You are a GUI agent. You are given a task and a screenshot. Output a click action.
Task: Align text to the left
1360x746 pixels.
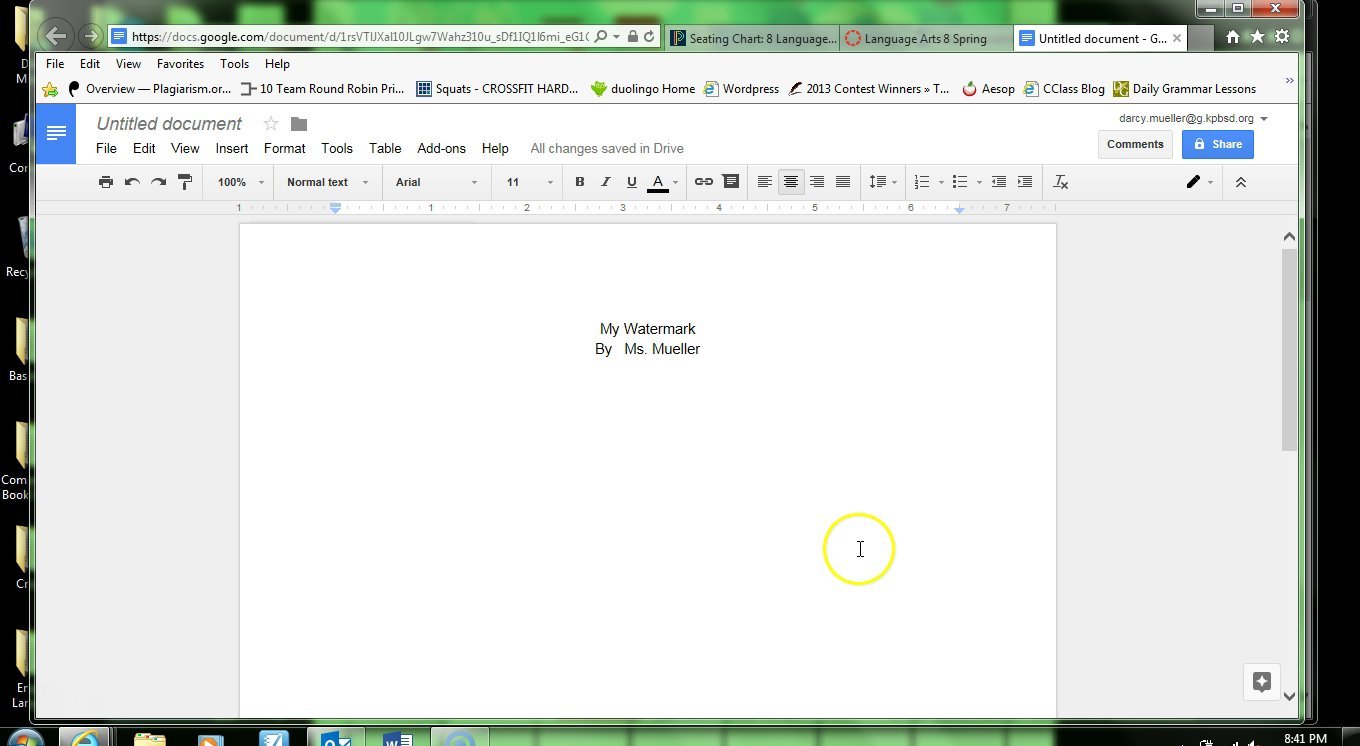pos(765,182)
